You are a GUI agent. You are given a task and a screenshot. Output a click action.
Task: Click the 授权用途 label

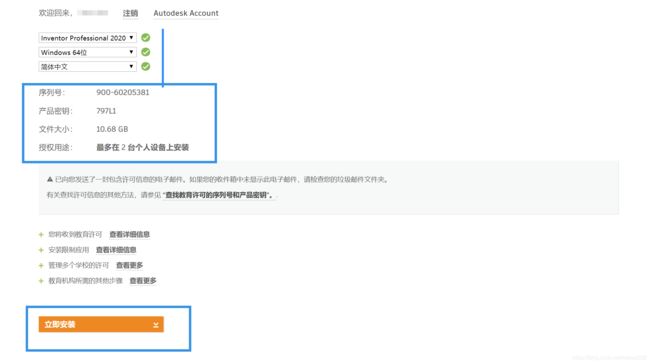(56, 147)
